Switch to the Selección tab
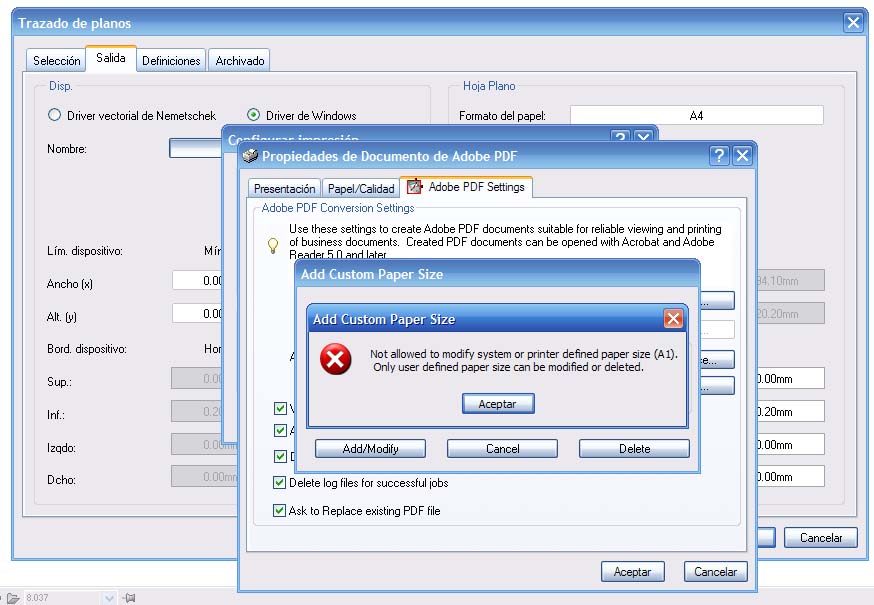The width and height of the screenshot is (874, 605). point(56,60)
